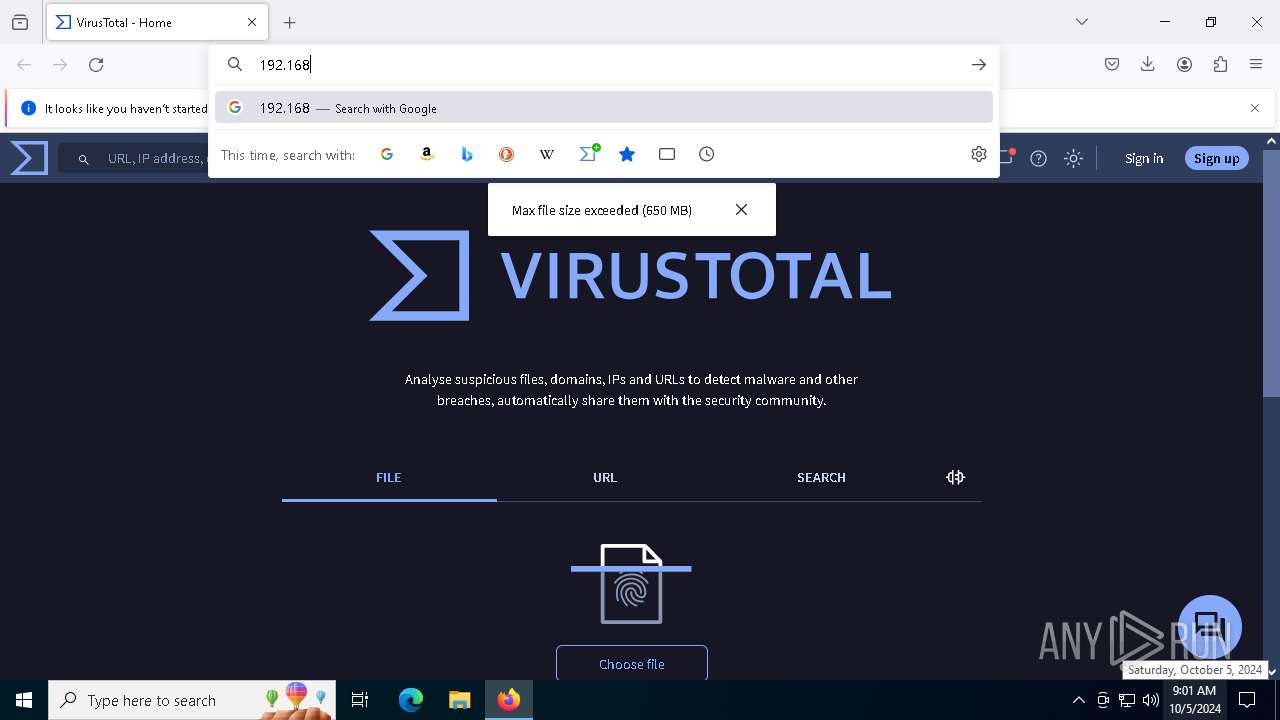This screenshot has width=1280, height=720.
Task: Click in the address bar text field
Action: (x=605, y=64)
